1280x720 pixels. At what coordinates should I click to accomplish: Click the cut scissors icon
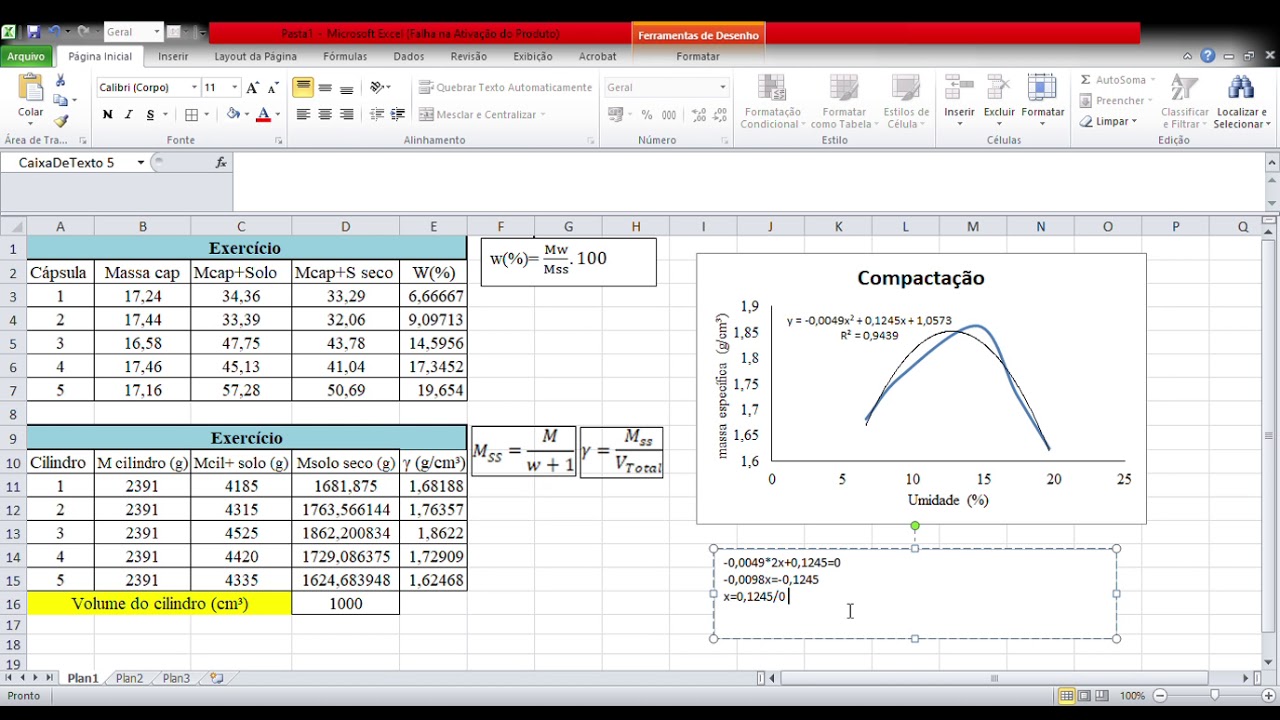click(61, 80)
